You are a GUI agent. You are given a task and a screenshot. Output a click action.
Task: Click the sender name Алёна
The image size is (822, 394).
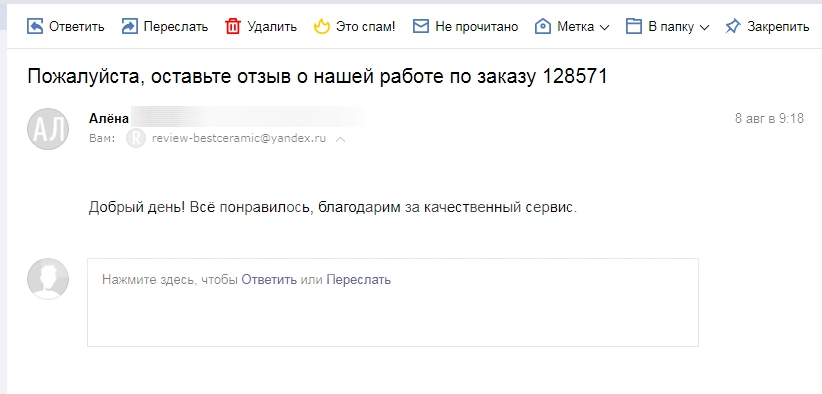point(109,119)
